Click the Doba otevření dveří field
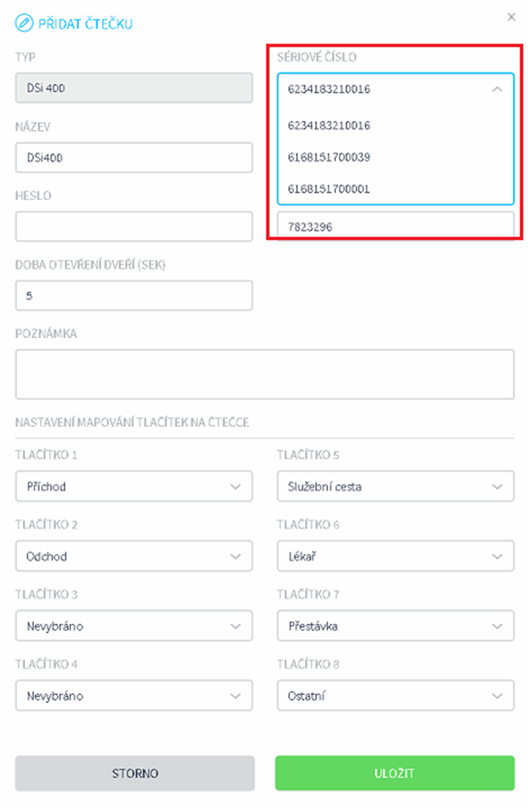This screenshot has width=530, height=807. [134, 295]
